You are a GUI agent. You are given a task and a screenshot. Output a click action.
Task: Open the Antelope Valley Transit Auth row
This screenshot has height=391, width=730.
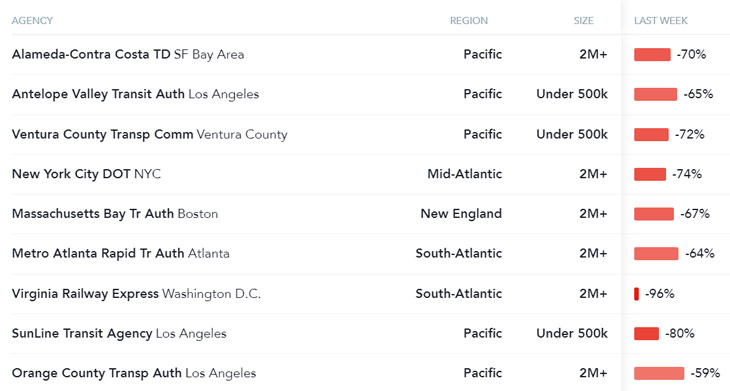pos(365,94)
